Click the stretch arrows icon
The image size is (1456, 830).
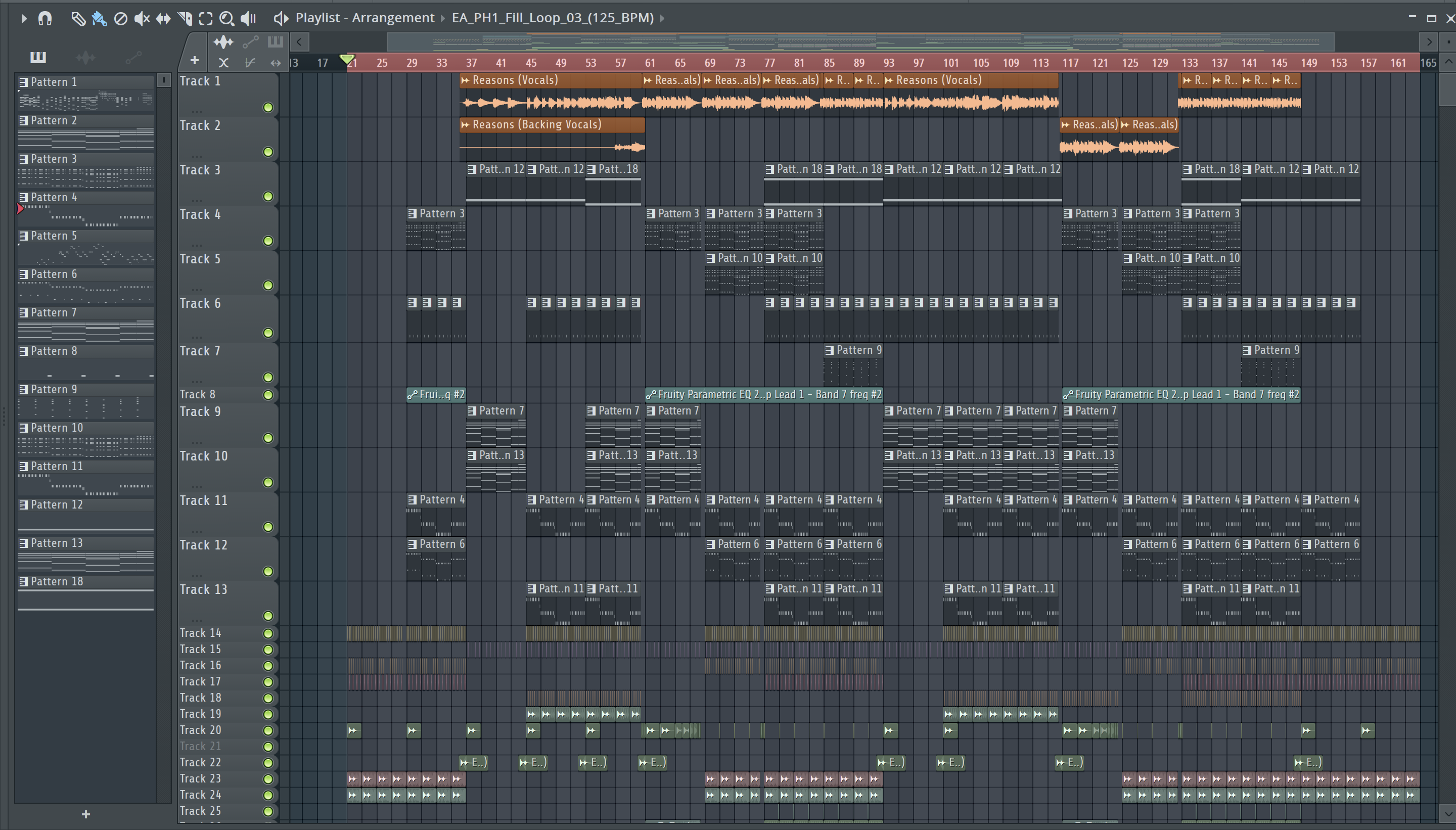coord(276,63)
